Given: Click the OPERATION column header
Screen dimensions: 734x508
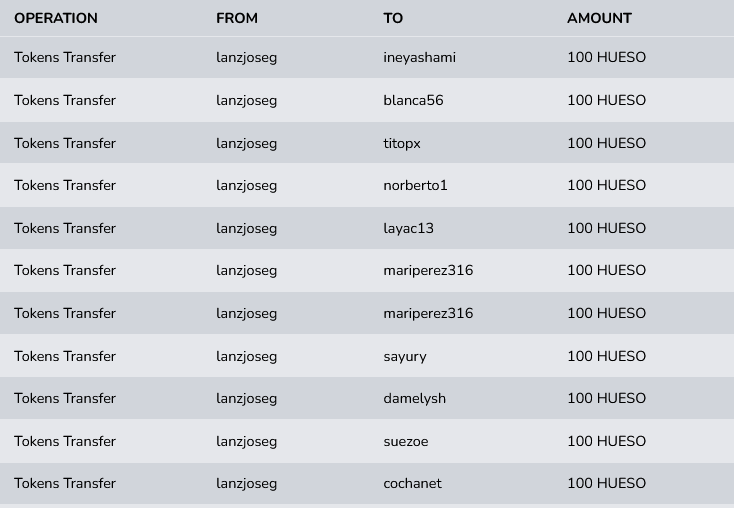Looking at the screenshot, I should pos(56,18).
